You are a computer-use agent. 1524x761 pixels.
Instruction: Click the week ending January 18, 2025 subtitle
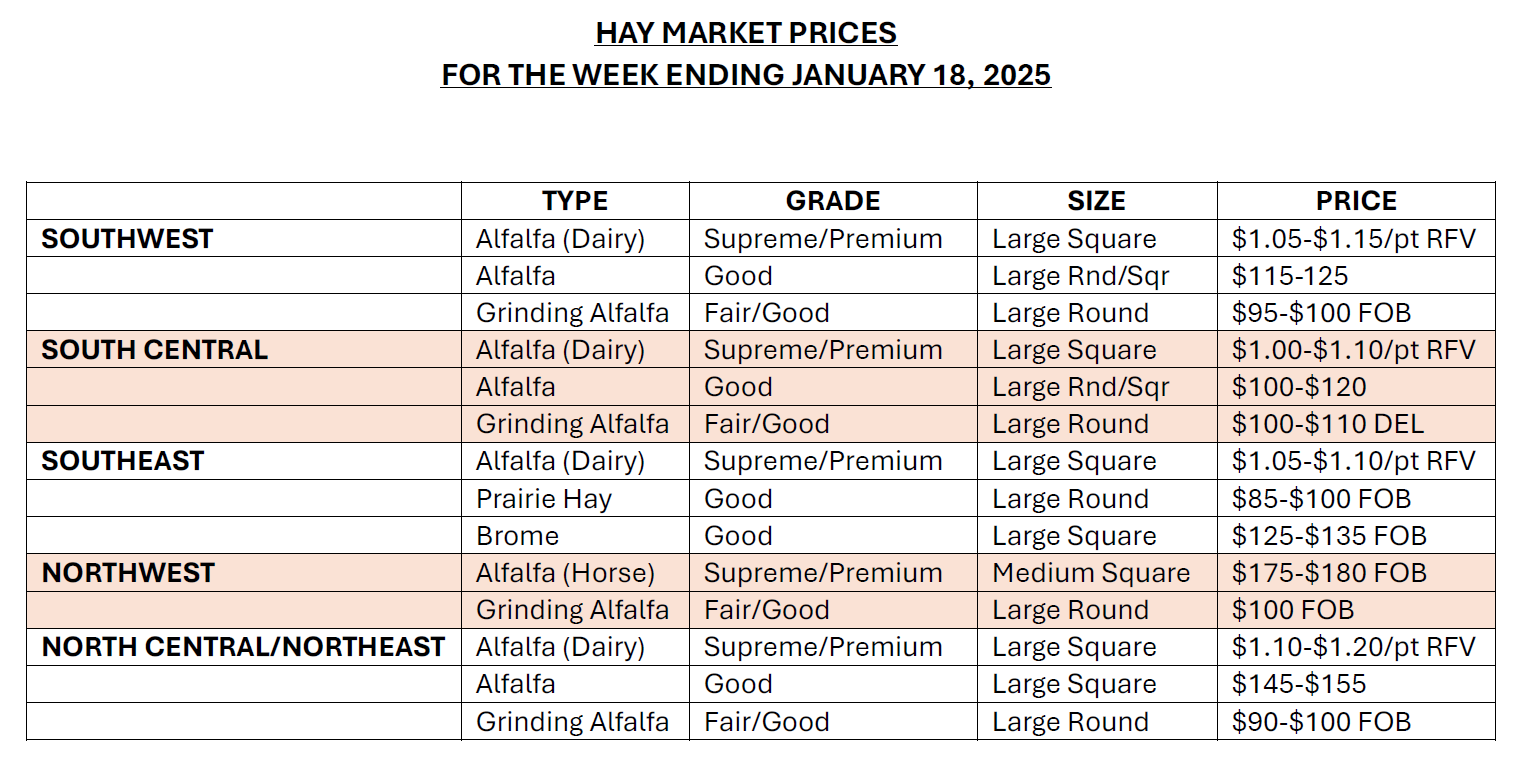click(x=746, y=75)
